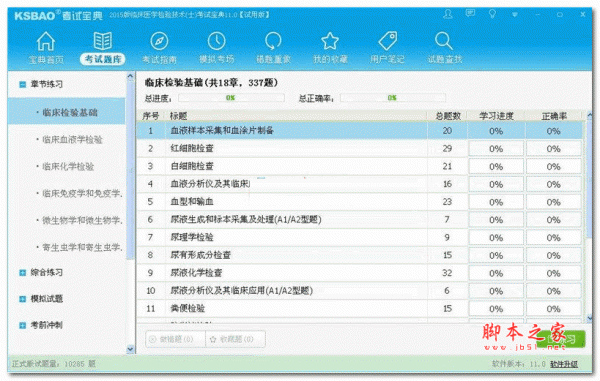This screenshot has width=600, height=381.
Task: Open 试题查找 magnifier icon
Action: (x=444, y=41)
